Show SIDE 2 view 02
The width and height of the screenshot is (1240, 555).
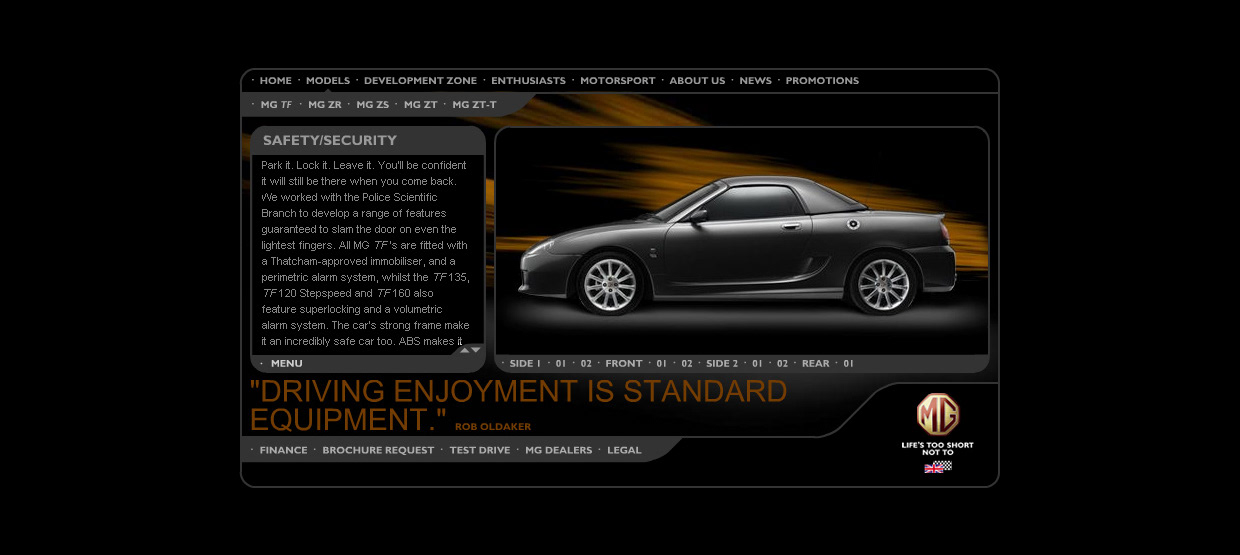tap(783, 364)
